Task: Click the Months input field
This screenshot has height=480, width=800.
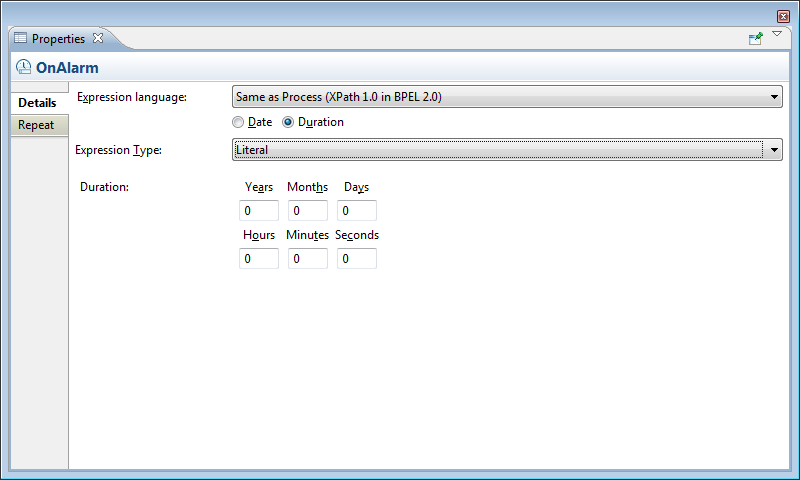Action: coord(308,211)
